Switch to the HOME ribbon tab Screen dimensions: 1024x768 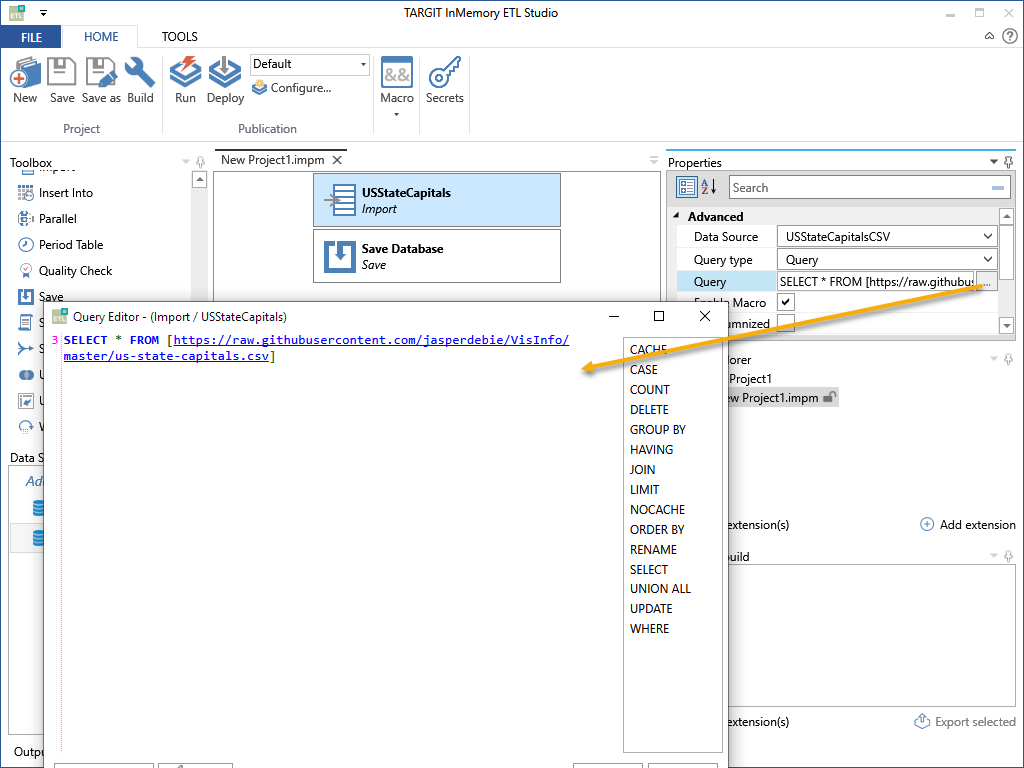point(101,37)
